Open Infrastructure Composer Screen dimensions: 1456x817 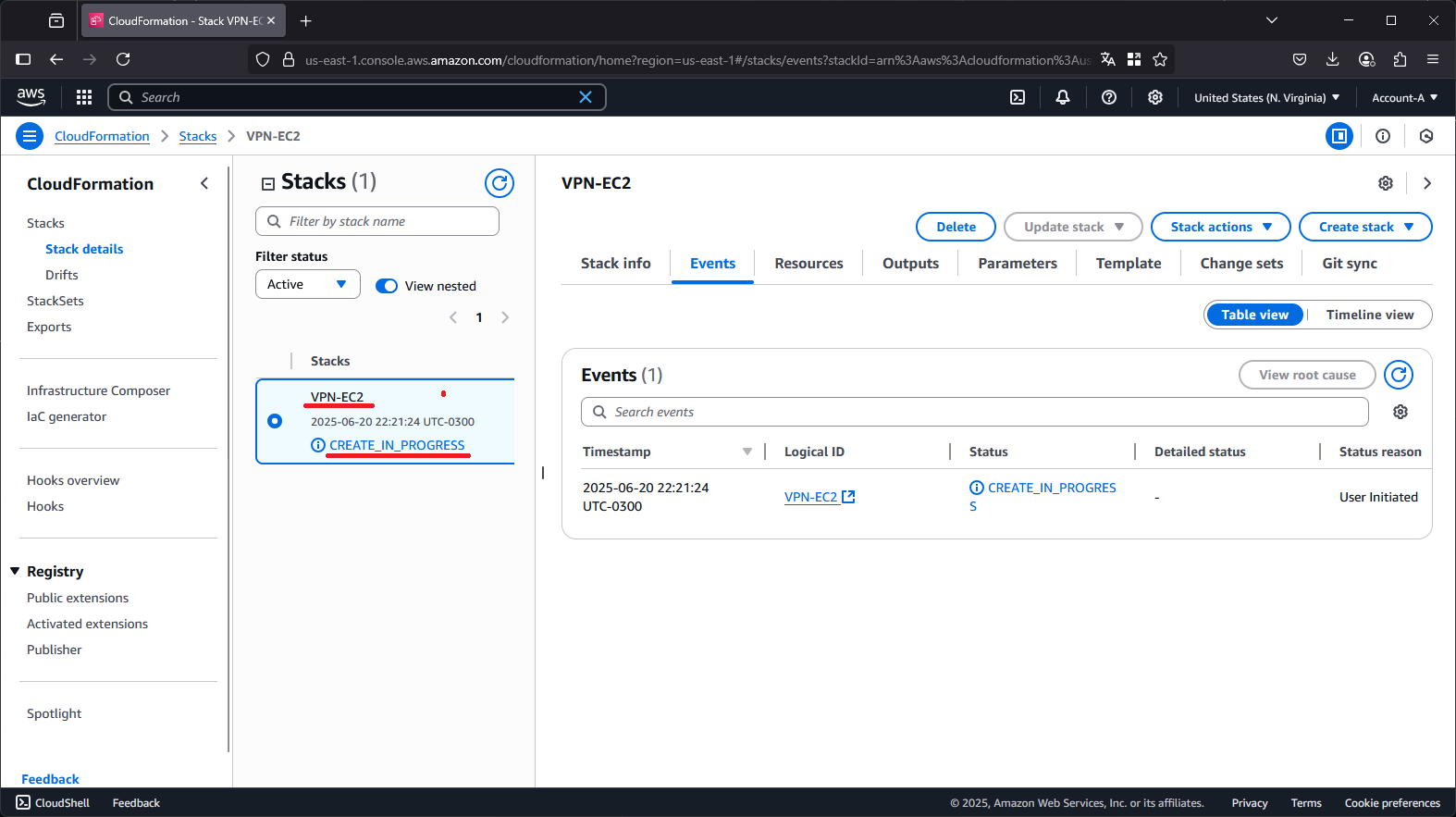coord(98,390)
